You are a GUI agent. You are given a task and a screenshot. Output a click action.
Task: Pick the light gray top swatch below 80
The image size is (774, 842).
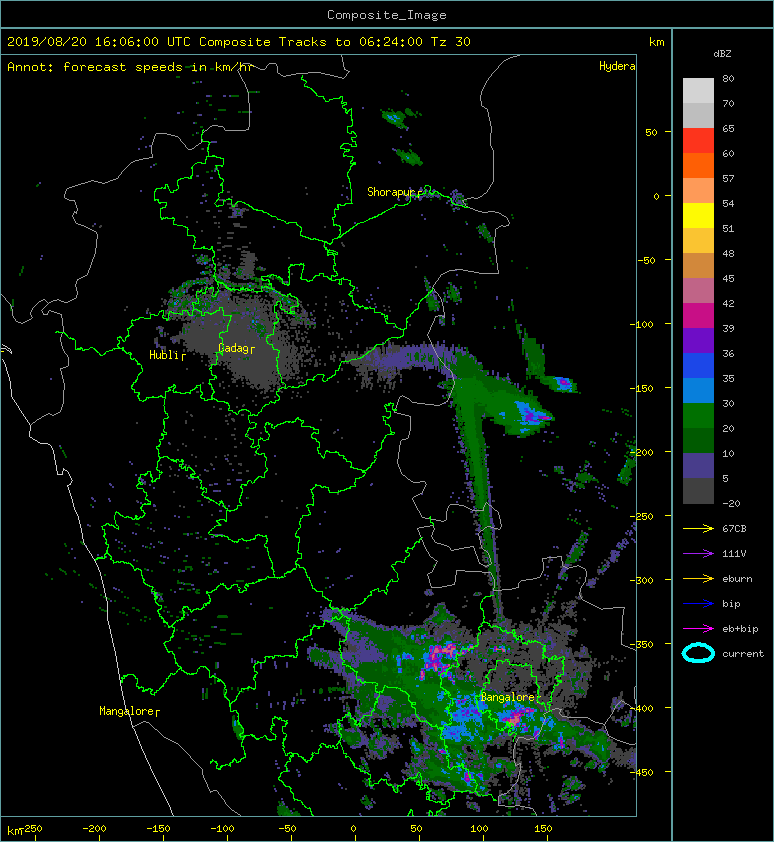point(698,90)
